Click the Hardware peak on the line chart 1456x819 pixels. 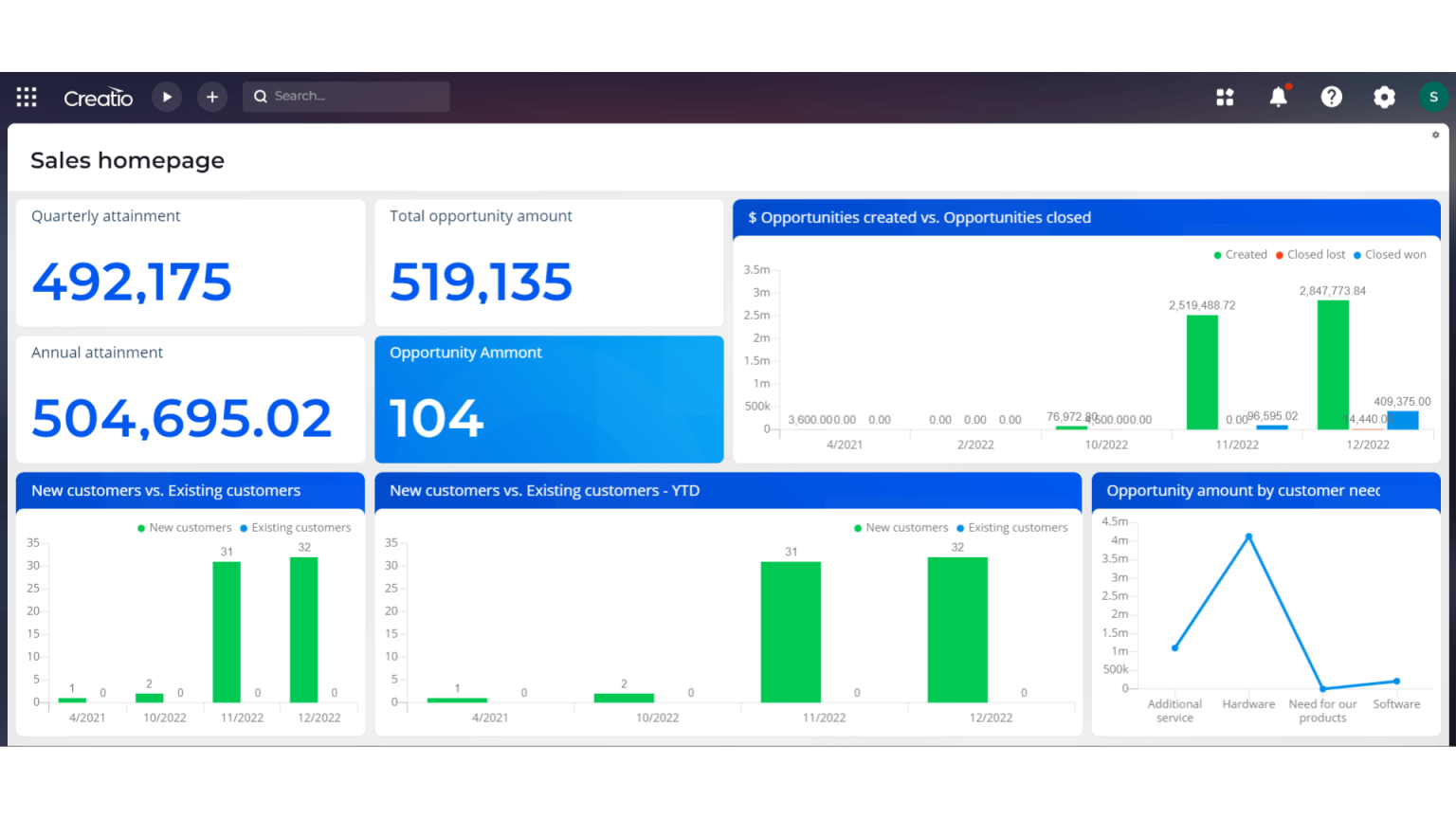point(1248,536)
